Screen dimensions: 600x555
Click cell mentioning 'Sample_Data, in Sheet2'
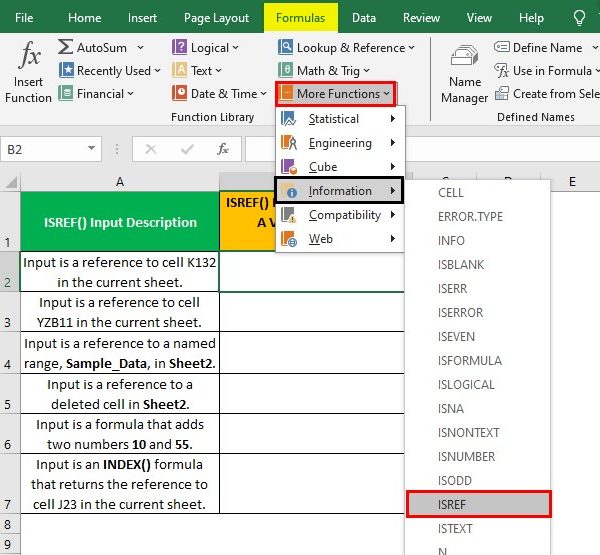coord(120,353)
